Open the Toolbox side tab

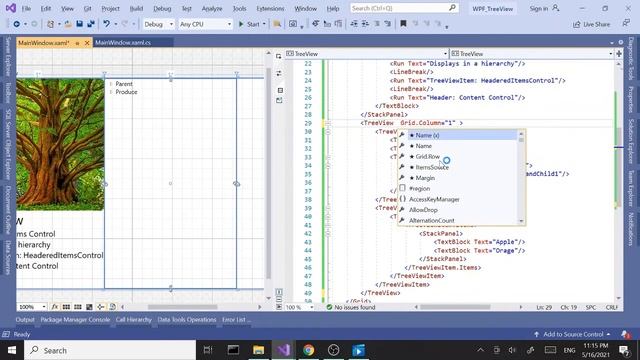pos(8,92)
